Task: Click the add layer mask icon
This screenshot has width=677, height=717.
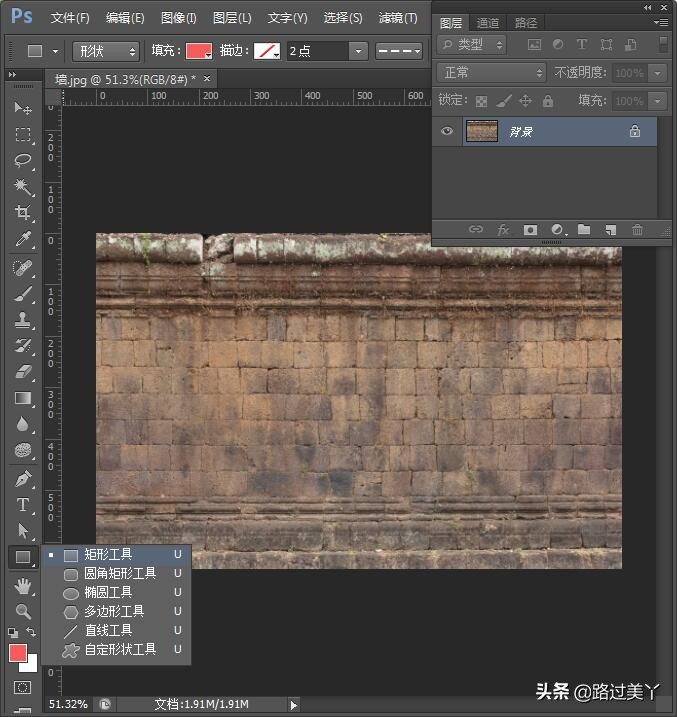Action: (531, 230)
